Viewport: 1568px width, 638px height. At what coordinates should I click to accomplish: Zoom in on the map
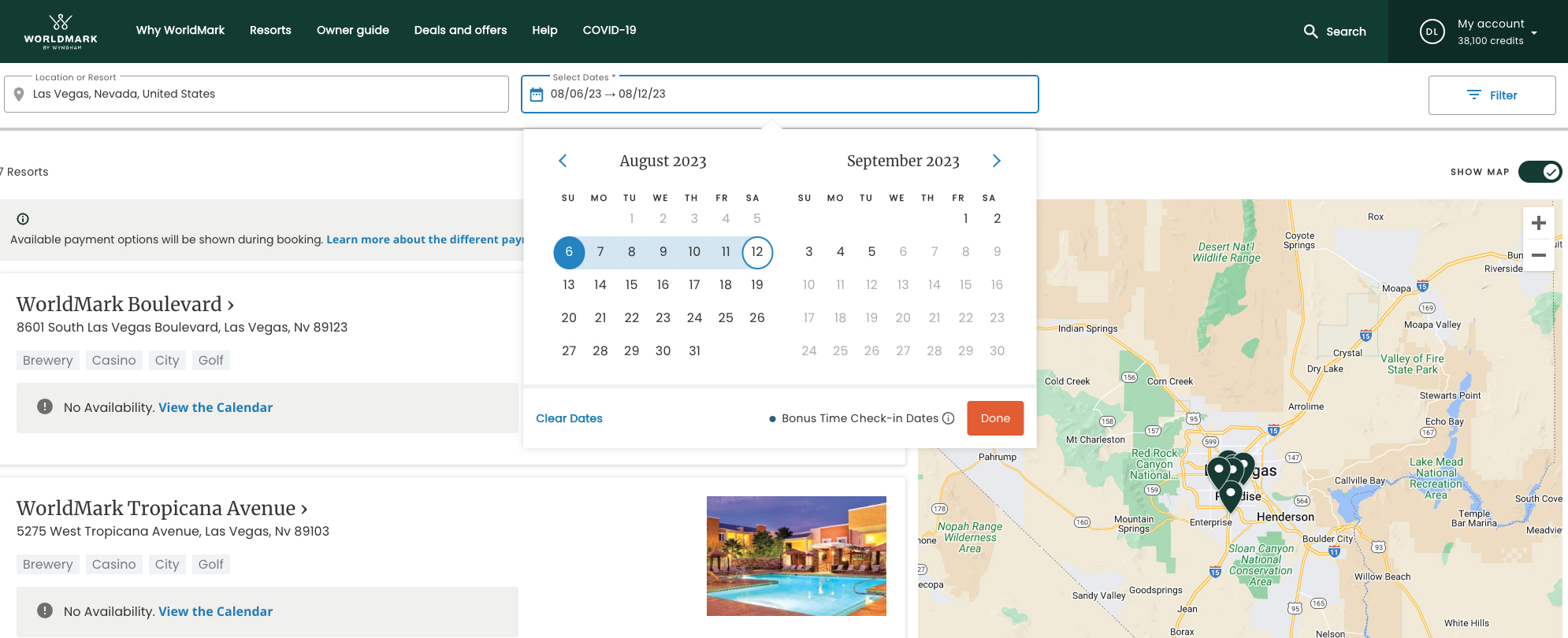pyautogui.click(x=1539, y=224)
